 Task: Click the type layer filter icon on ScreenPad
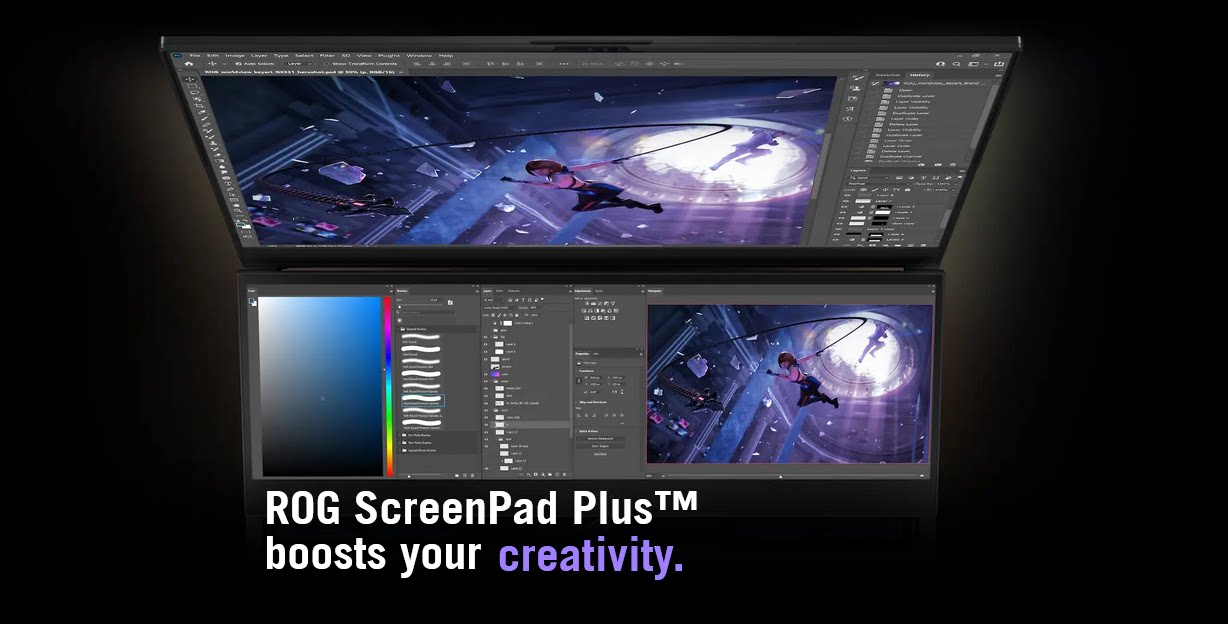pyautogui.click(x=523, y=300)
